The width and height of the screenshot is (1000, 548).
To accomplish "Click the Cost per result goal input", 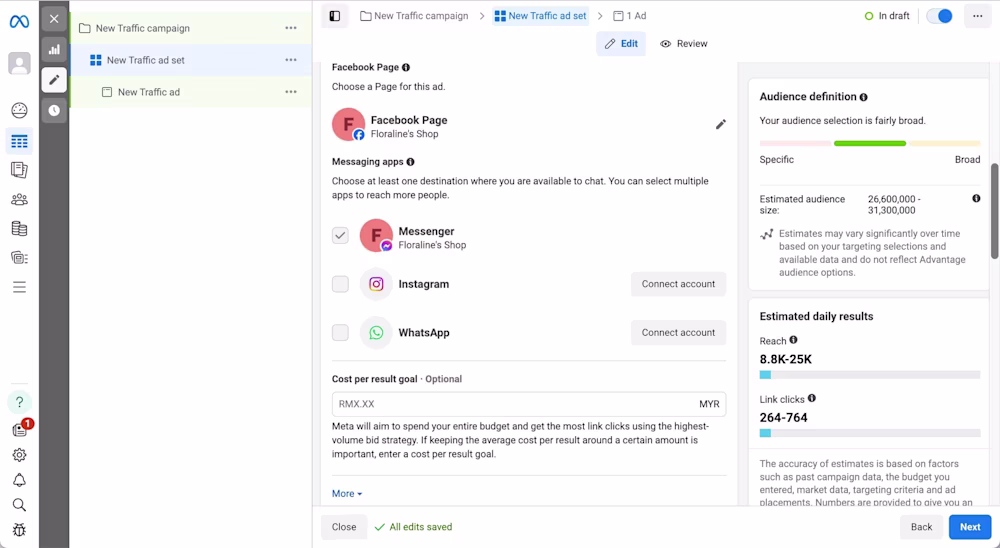I will tap(529, 404).
